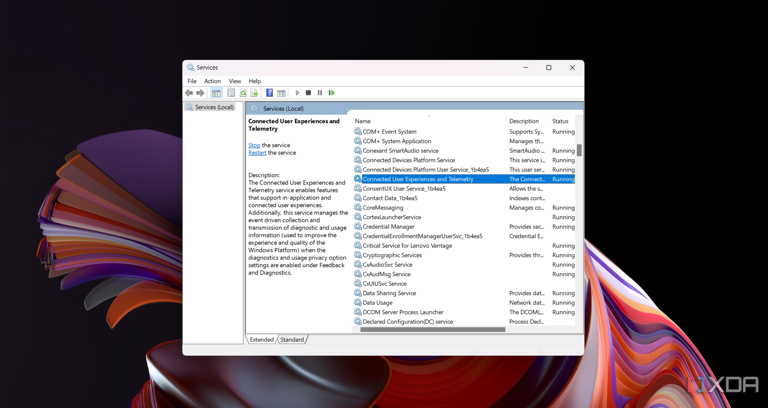768x408 pixels.
Task: Click the Stop the service link
Action: pos(254,145)
